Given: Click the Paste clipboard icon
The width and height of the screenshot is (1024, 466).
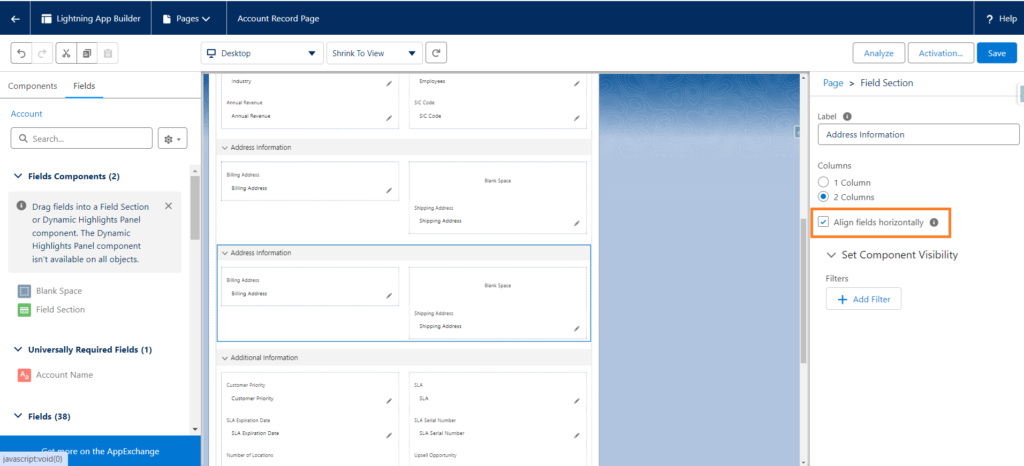Looking at the screenshot, I should tap(108, 54).
